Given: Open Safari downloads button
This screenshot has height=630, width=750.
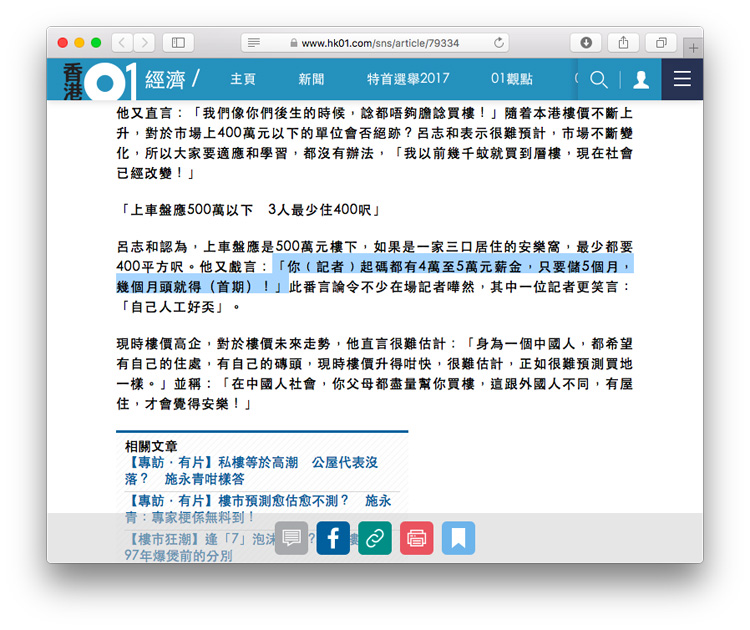Looking at the screenshot, I should tap(586, 43).
